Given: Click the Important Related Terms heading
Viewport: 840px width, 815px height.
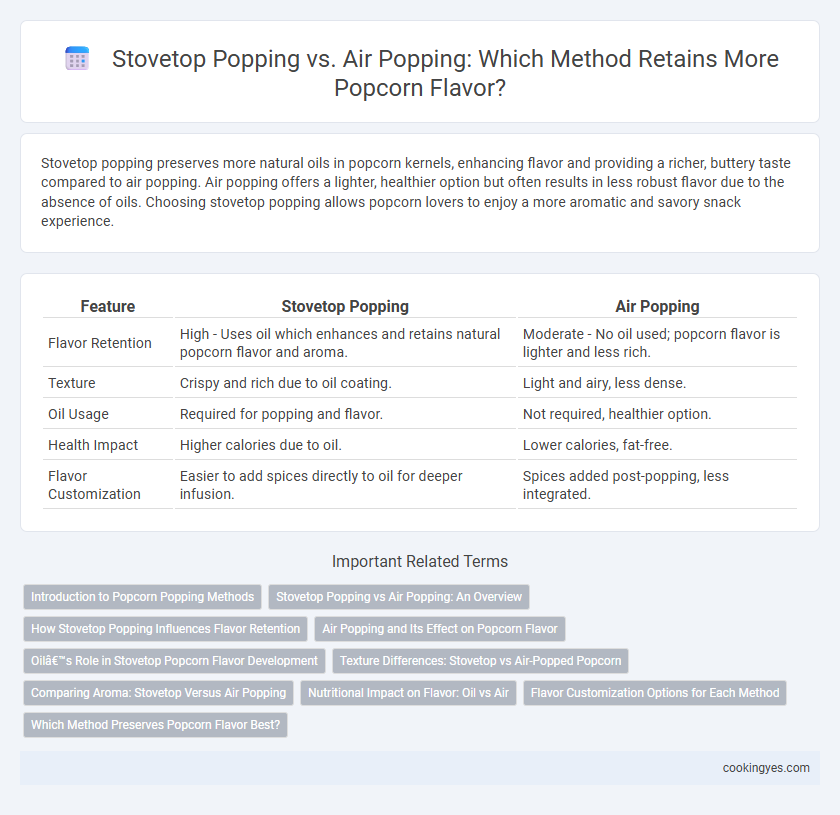Looking at the screenshot, I should (420, 562).
